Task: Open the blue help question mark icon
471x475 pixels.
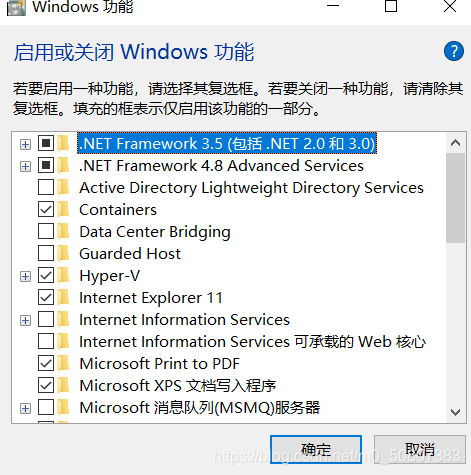Action: click(453, 51)
